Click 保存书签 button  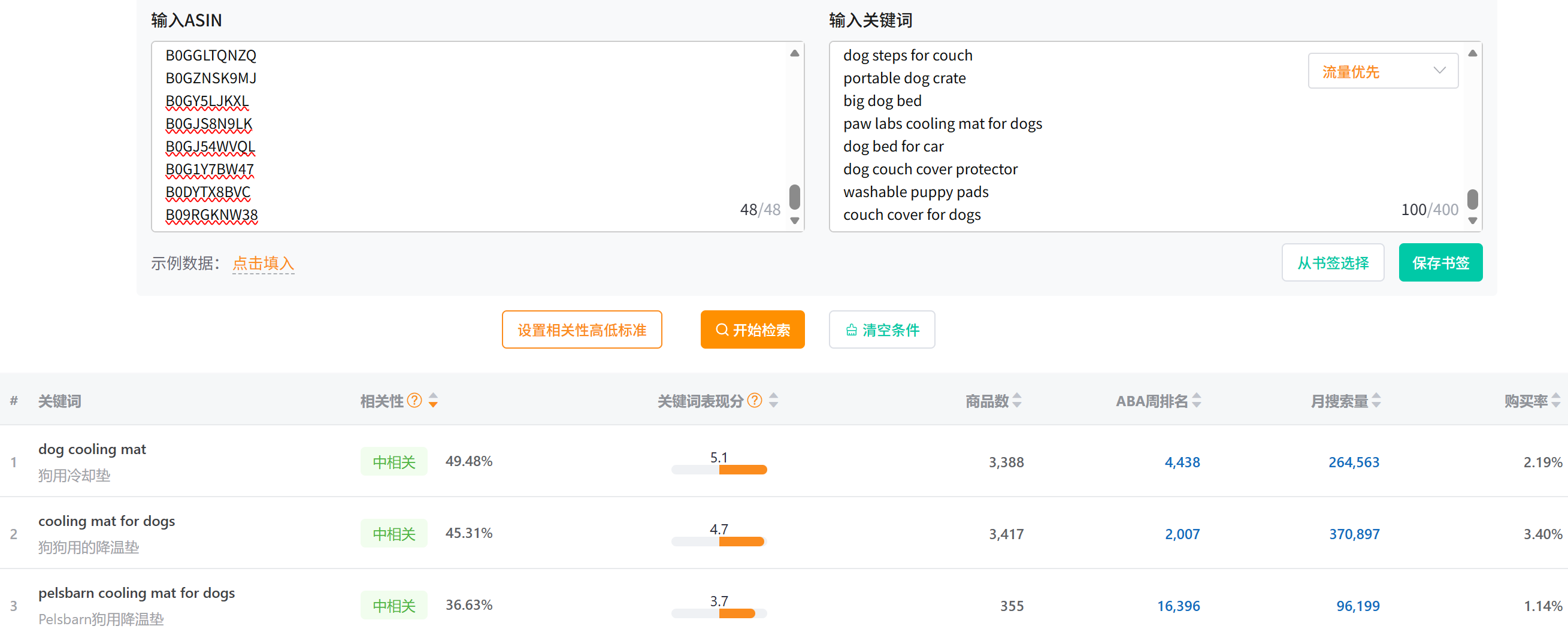click(1441, 262)
